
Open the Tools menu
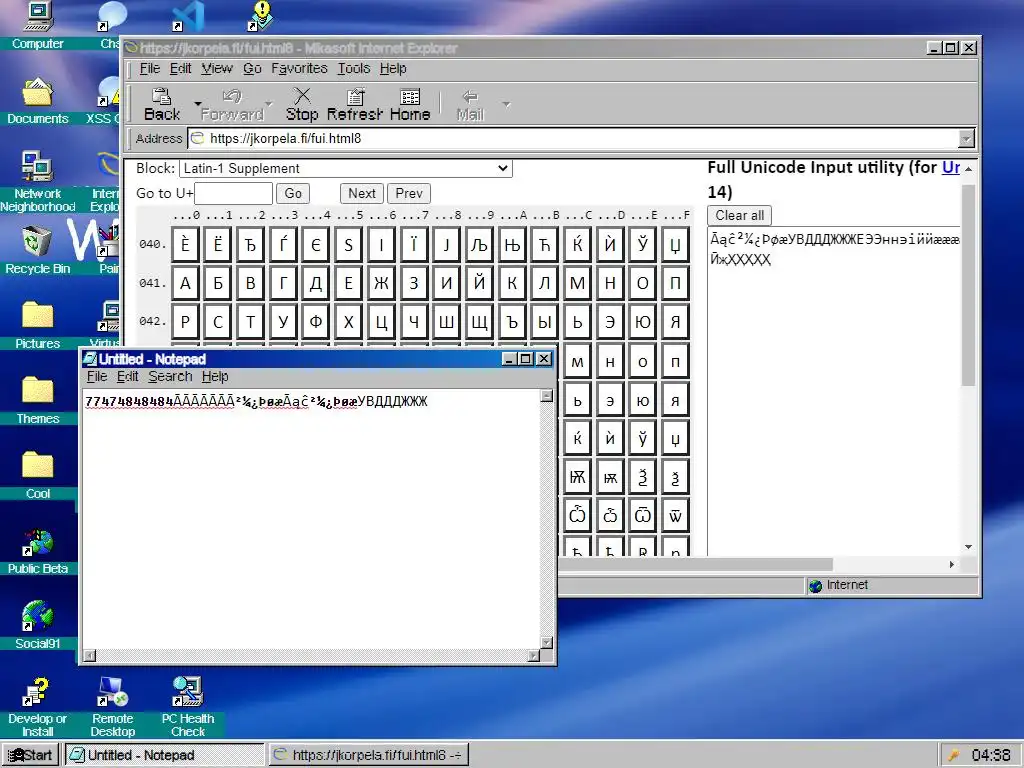pyautogui.click(x=353, y=69)
